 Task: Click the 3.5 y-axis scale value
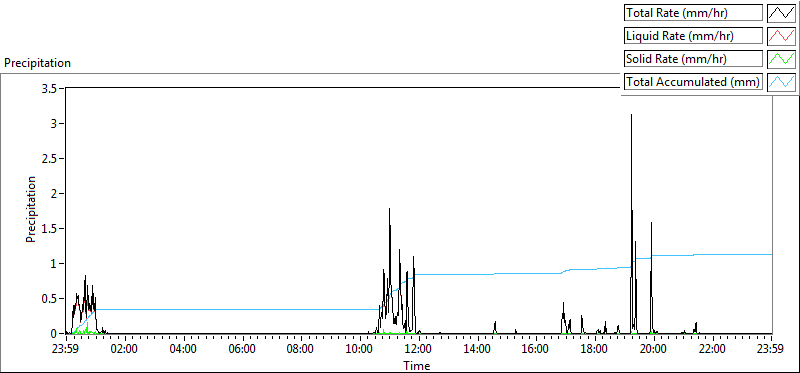click(x=49, y=88)
